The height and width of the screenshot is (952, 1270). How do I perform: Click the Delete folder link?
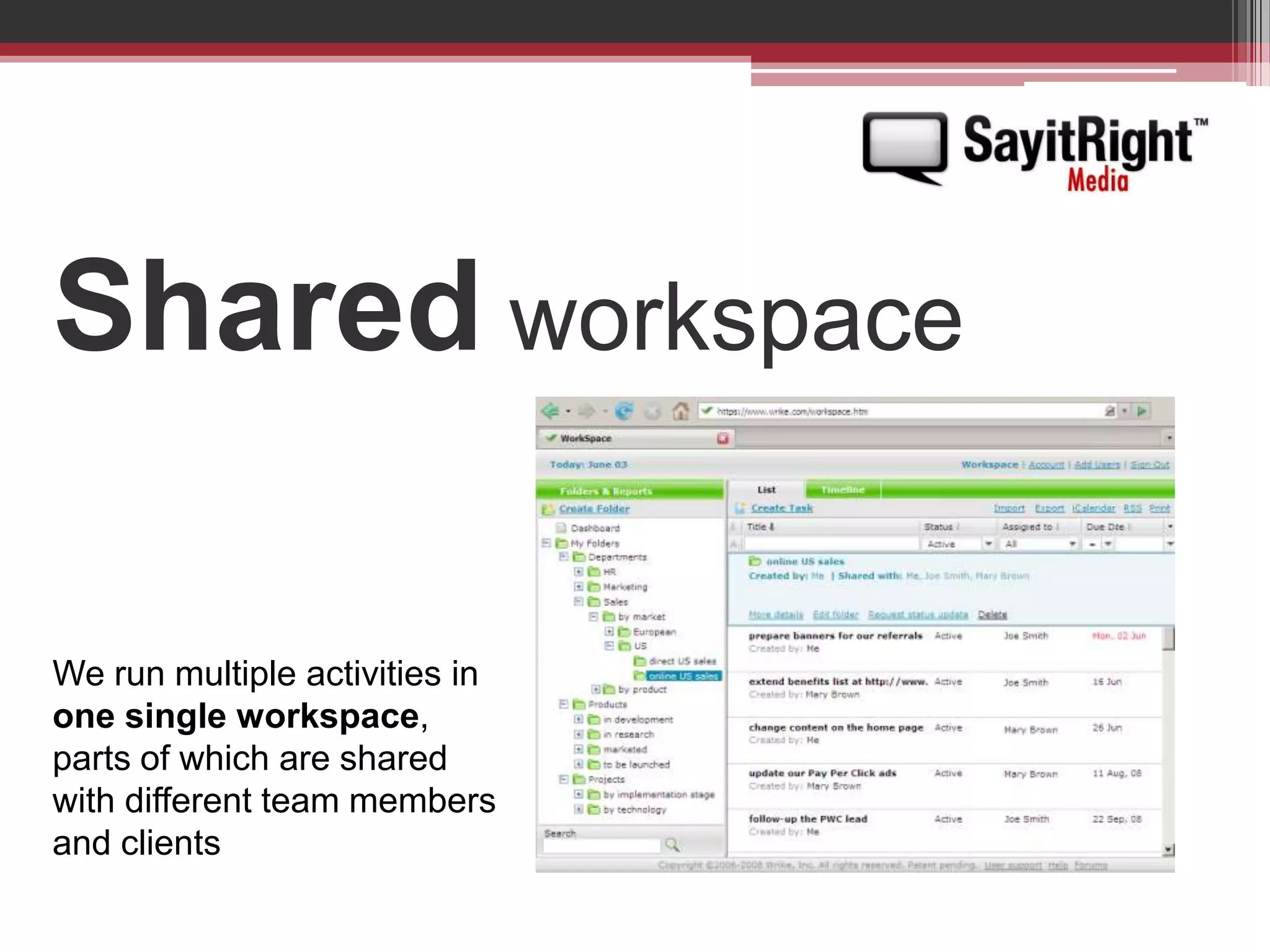tap(992, 615)
